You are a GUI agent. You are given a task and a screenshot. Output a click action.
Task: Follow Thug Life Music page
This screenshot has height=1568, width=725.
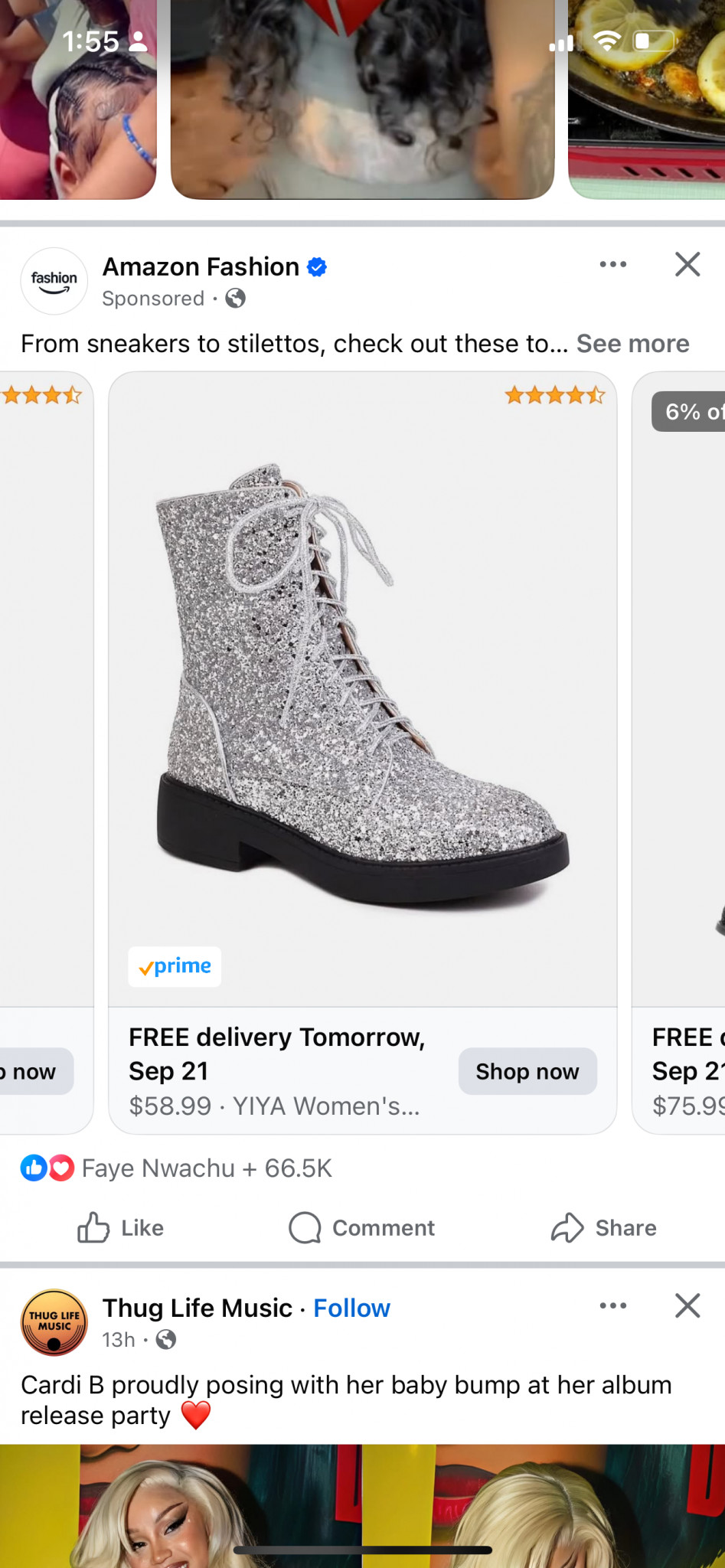click(x=351, y=1308)
